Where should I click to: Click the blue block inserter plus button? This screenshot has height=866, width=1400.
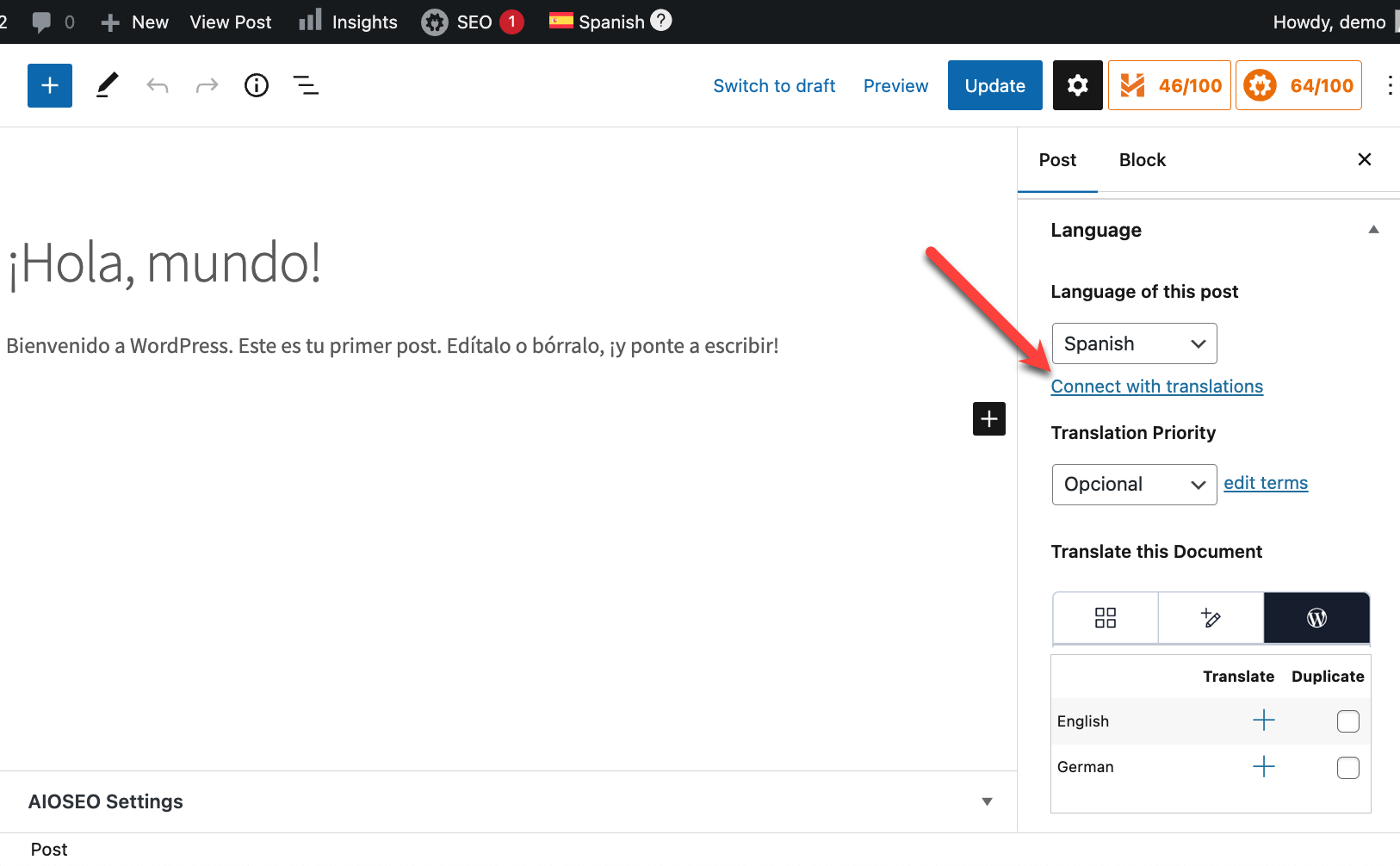[x=50, y=85]
